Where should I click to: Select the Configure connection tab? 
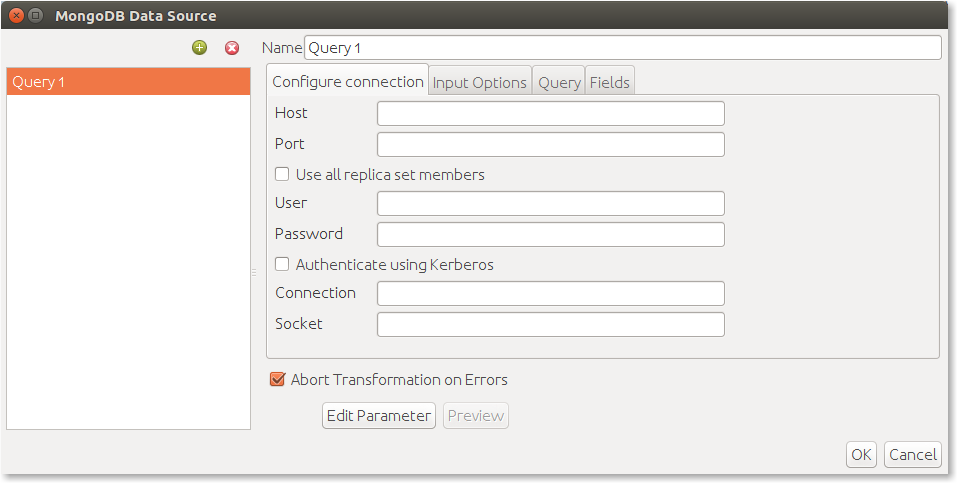(348, 81)
